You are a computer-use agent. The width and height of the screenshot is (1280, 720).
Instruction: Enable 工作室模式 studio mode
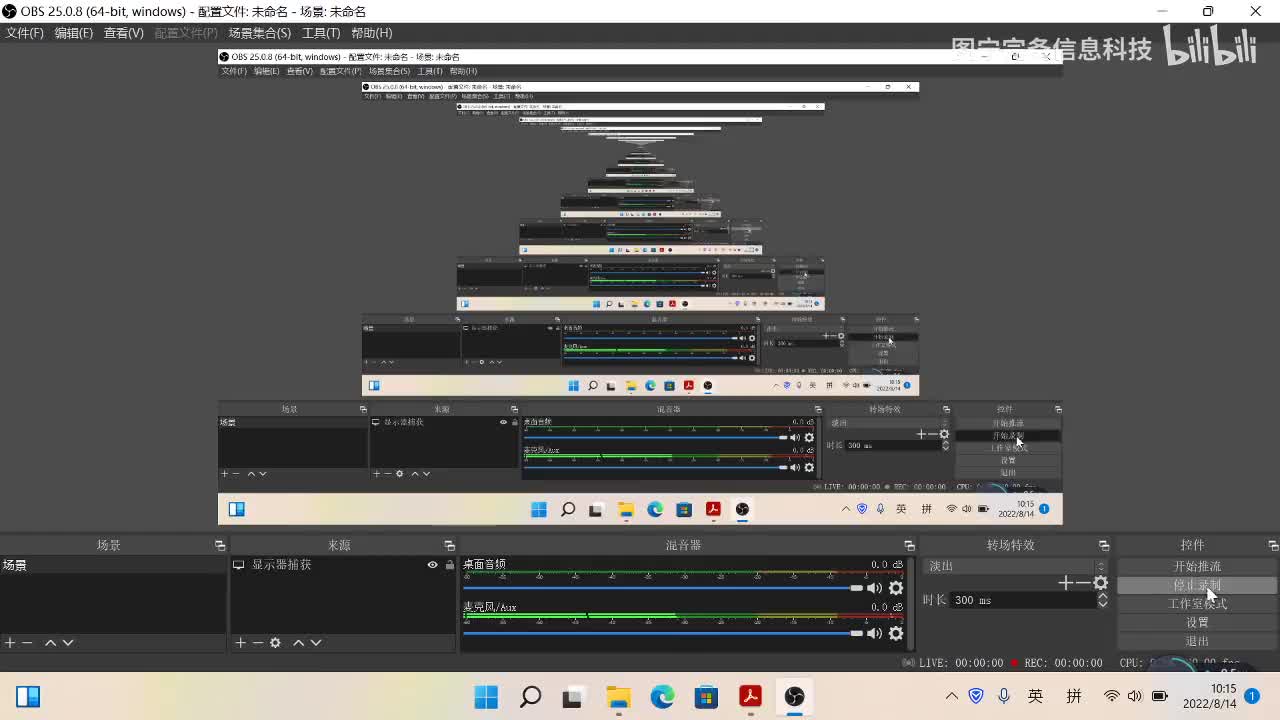pyautogui.click(x=1197, y=604)
